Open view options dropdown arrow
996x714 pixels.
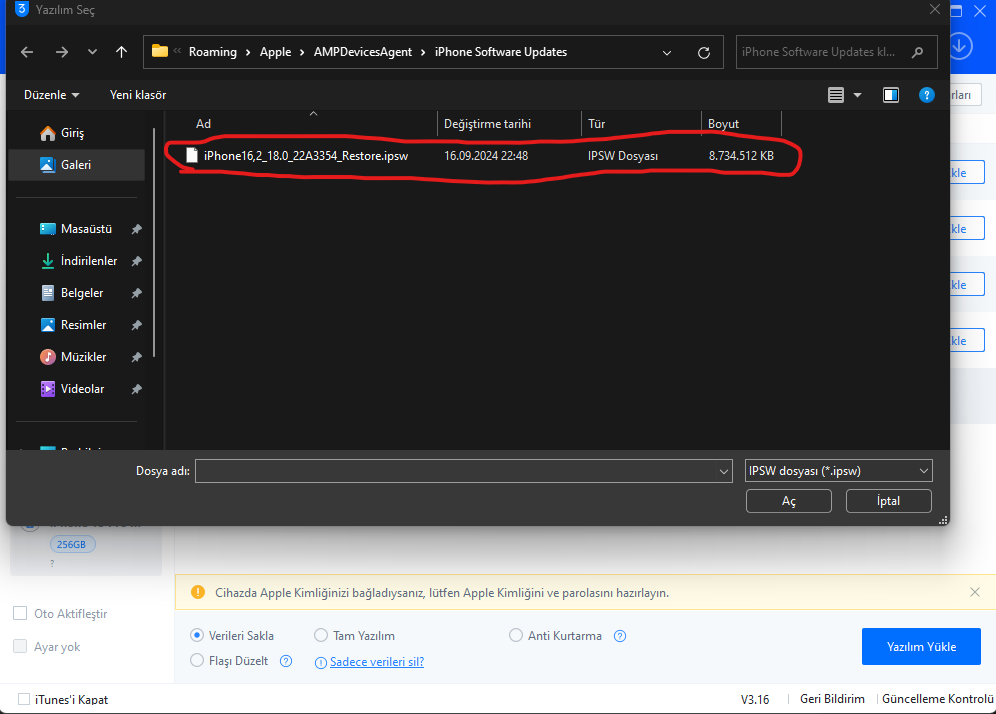(x=858, y=95)
